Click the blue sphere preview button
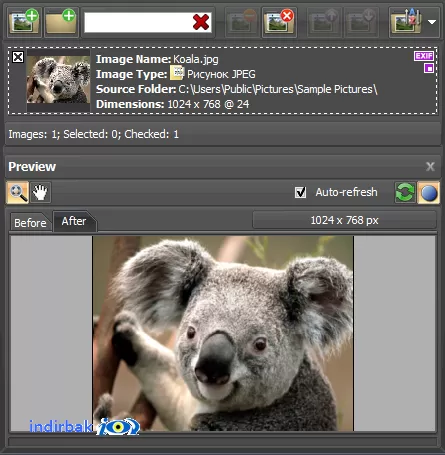Image resolution: width=445 pixels, height=455 pixels. 429,193
